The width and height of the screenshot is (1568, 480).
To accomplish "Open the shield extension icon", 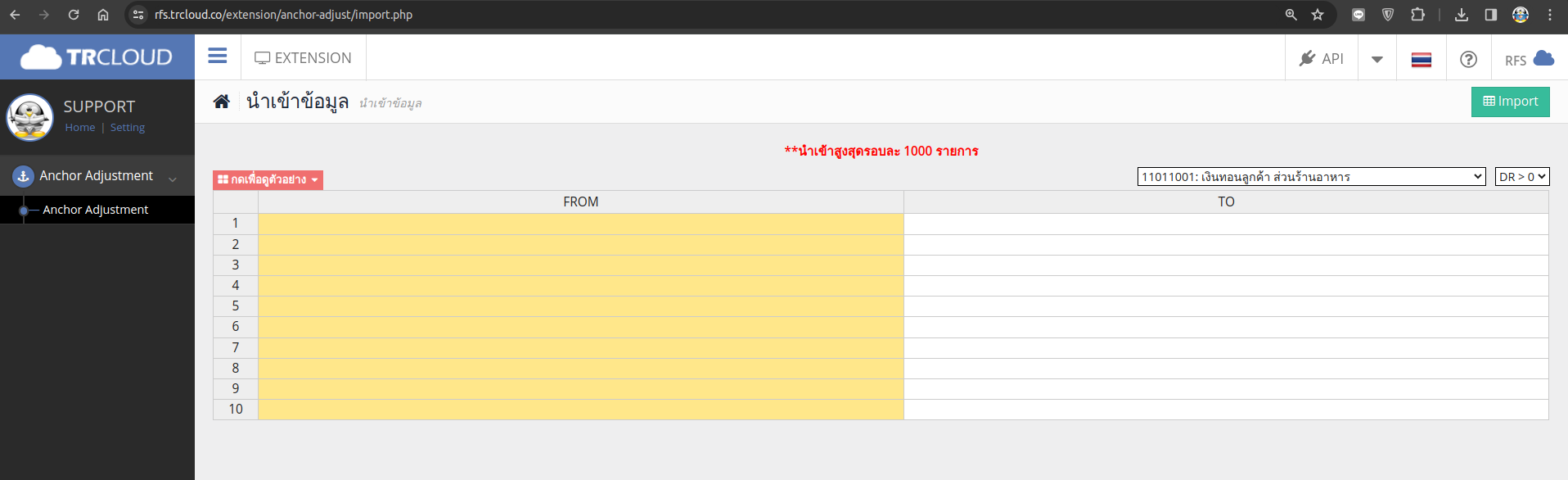I will coord(1388,15).
